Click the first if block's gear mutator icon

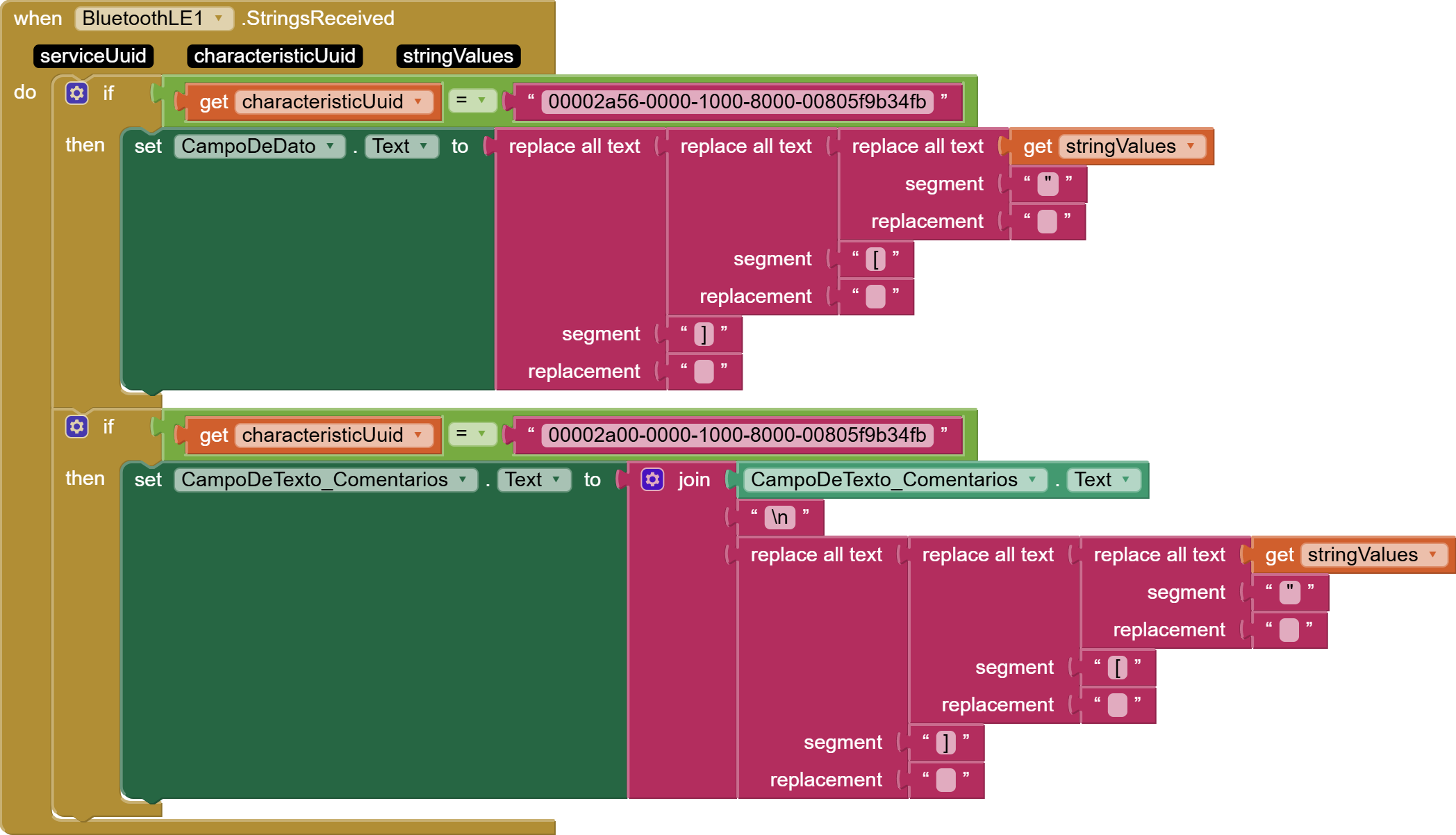coord(76,92)
